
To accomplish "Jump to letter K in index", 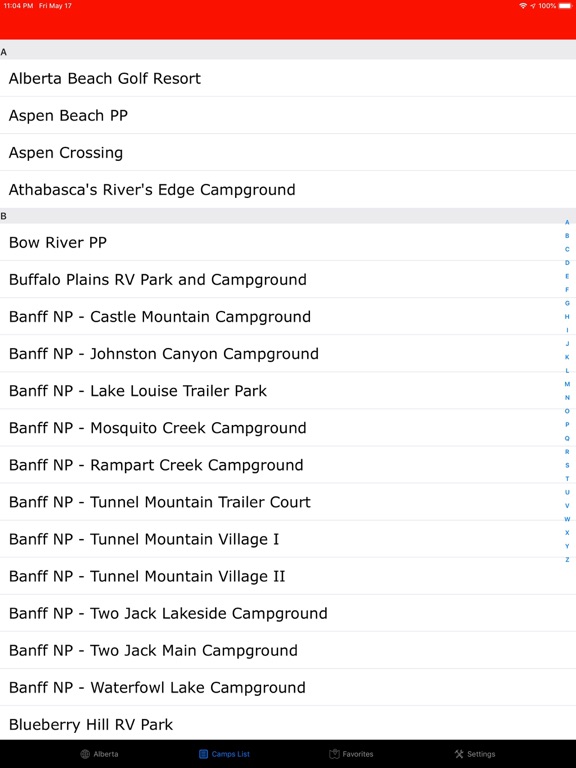I will point(567,357).
